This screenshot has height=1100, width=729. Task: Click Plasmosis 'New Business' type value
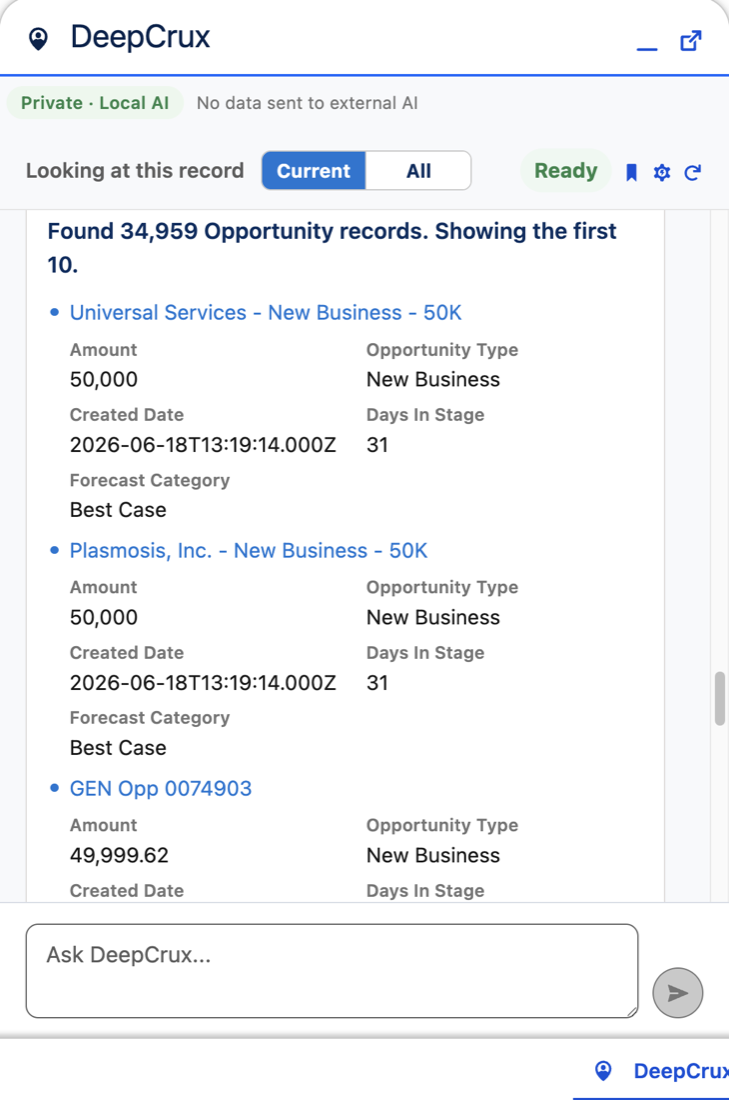tap(433, 617)
